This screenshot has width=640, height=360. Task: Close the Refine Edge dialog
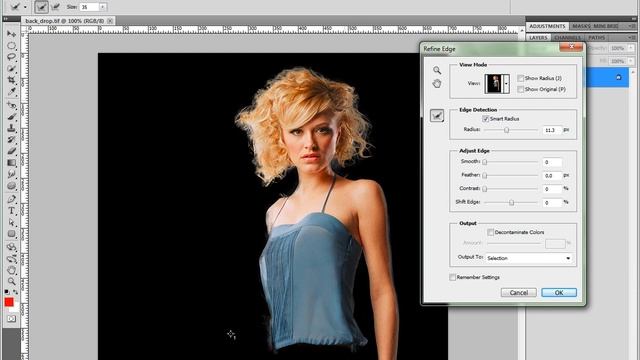coord(571,47)
